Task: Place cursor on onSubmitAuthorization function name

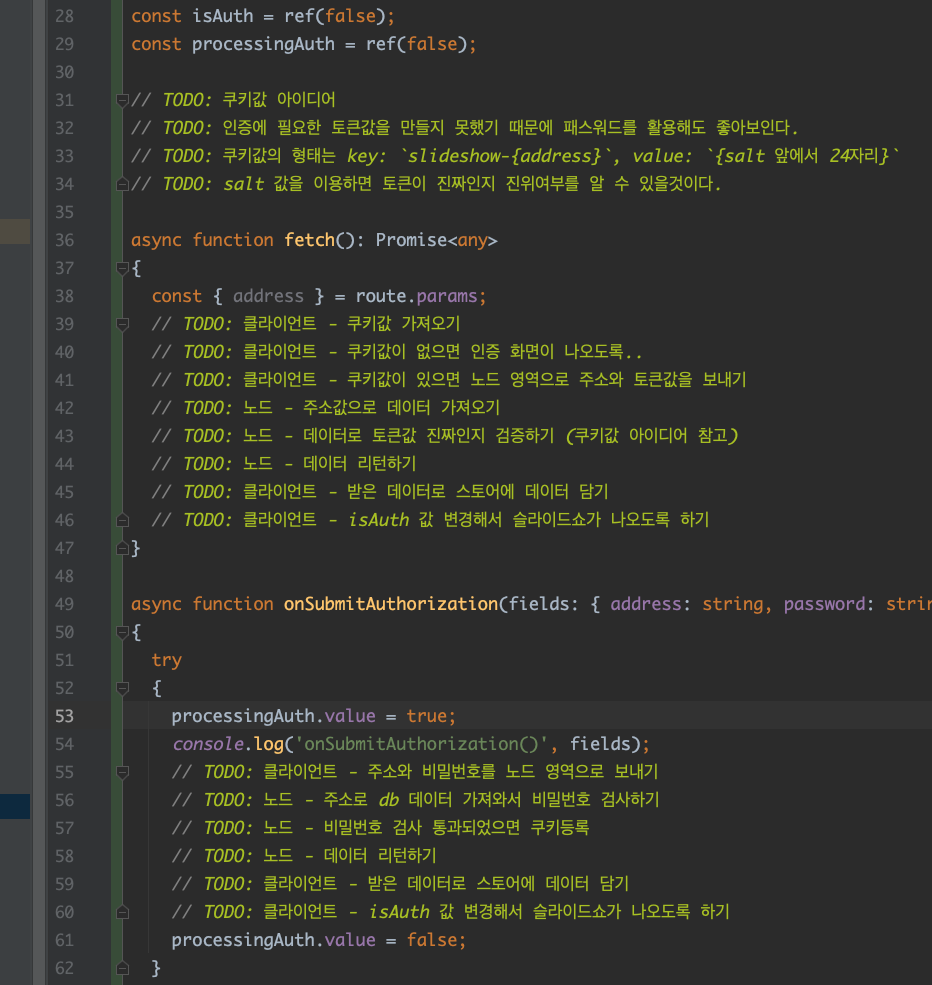Action: click(x=391, y=604)
